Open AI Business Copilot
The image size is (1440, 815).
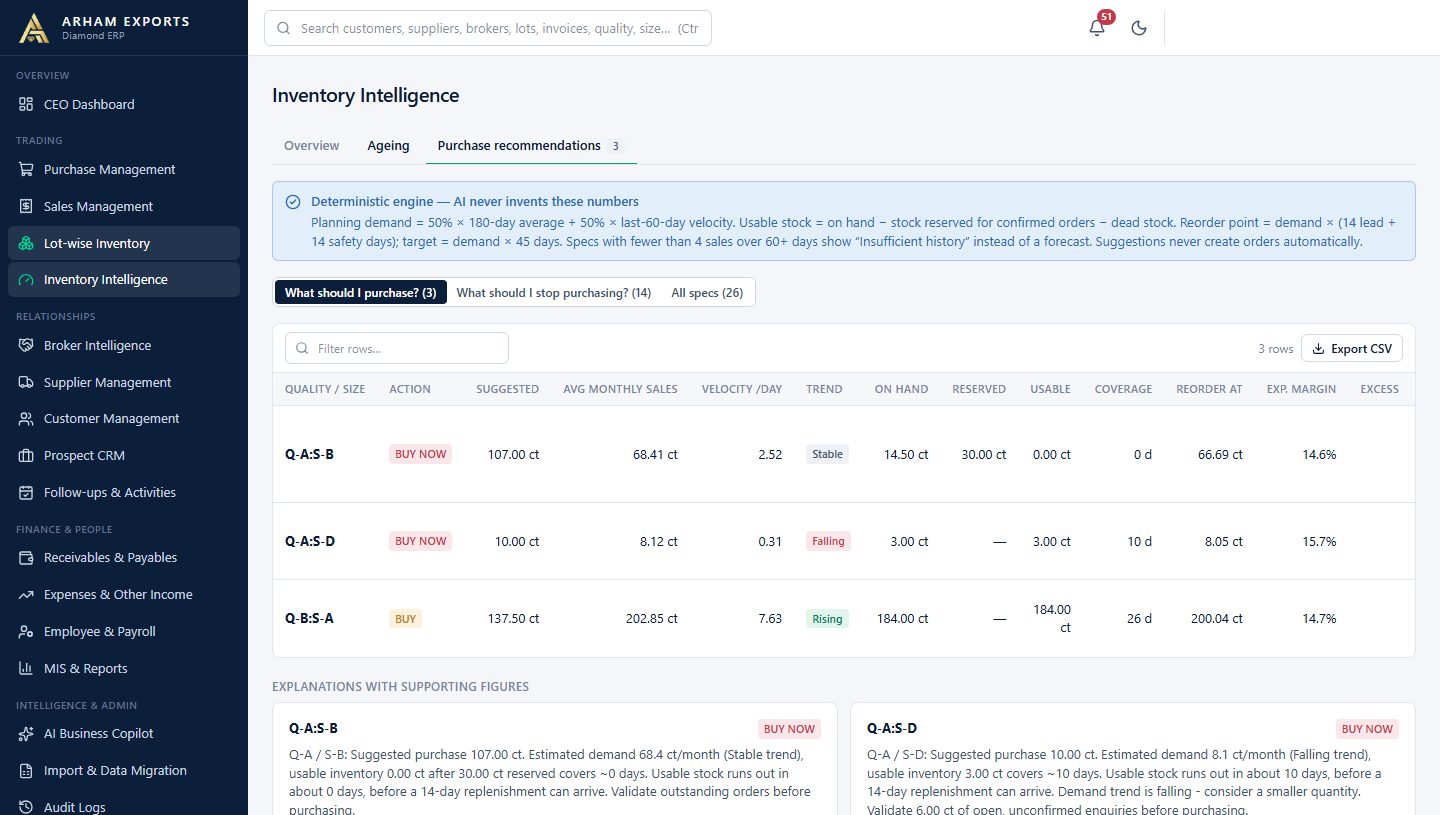[124, 733]
